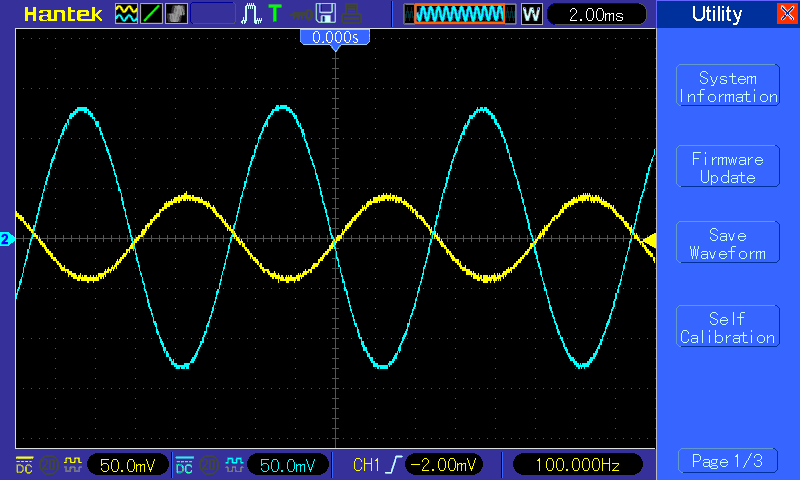Click the yellow CH1 probe waveform icon

click(73, 465)
